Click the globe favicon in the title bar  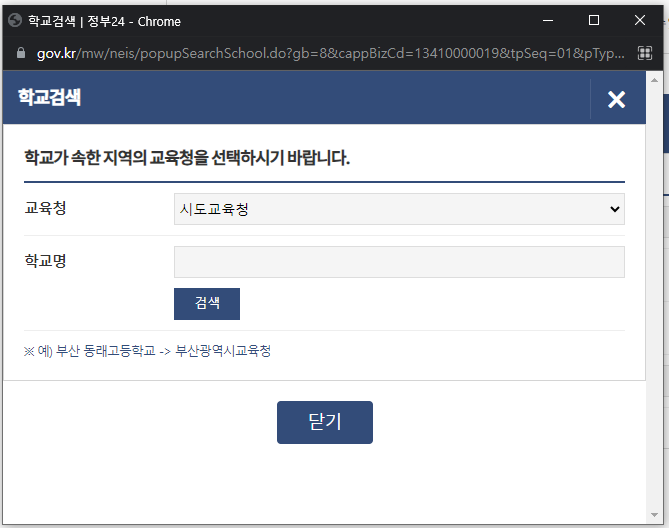(15, 20)
